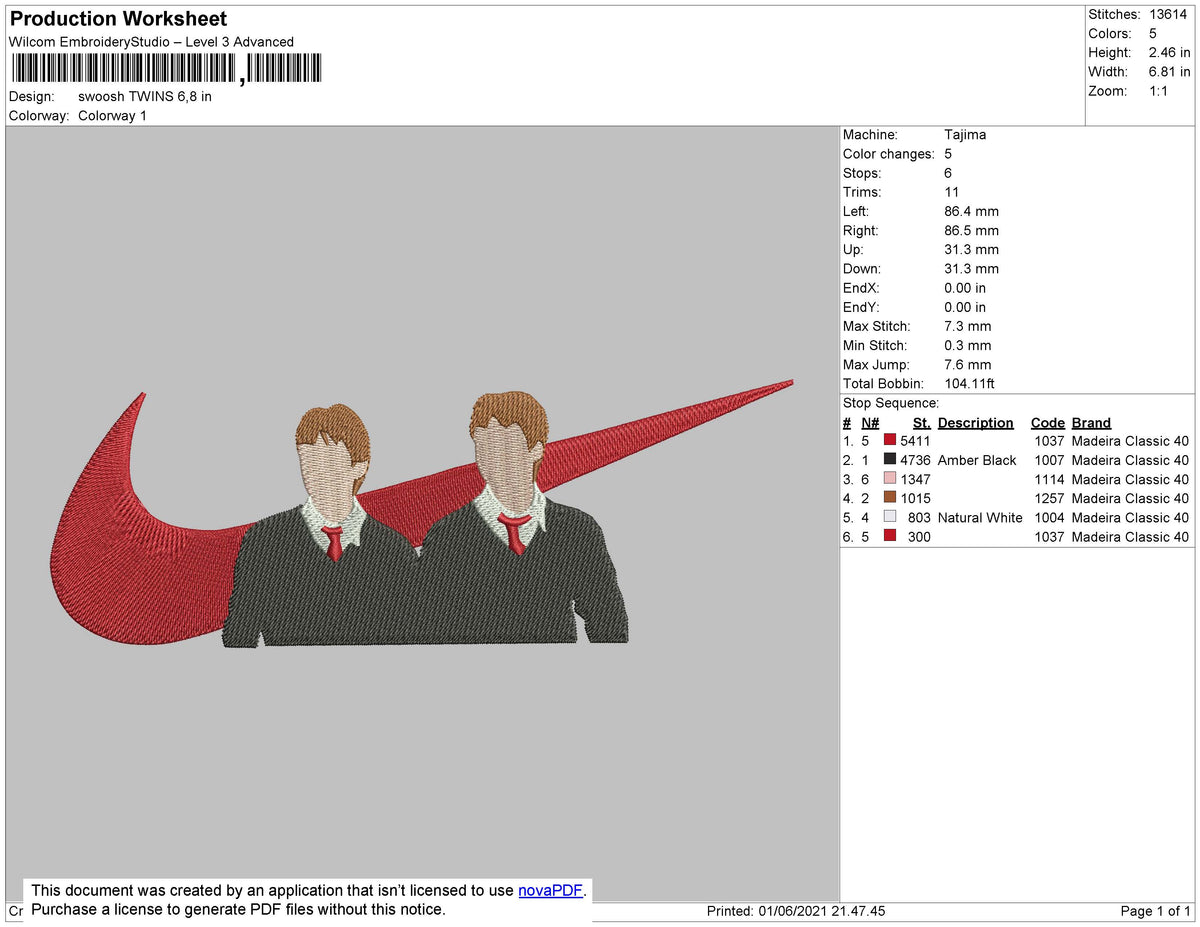Select the Natural White color swatch
This screenshot has height=927, width=1200.
tap(890, 517)
